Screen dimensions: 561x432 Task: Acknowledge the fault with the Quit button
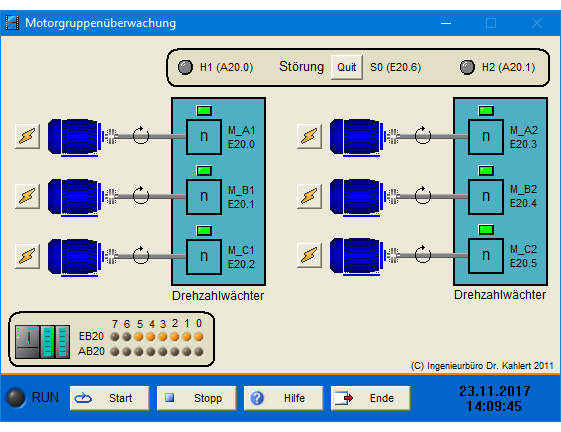[x=347, y=67]
